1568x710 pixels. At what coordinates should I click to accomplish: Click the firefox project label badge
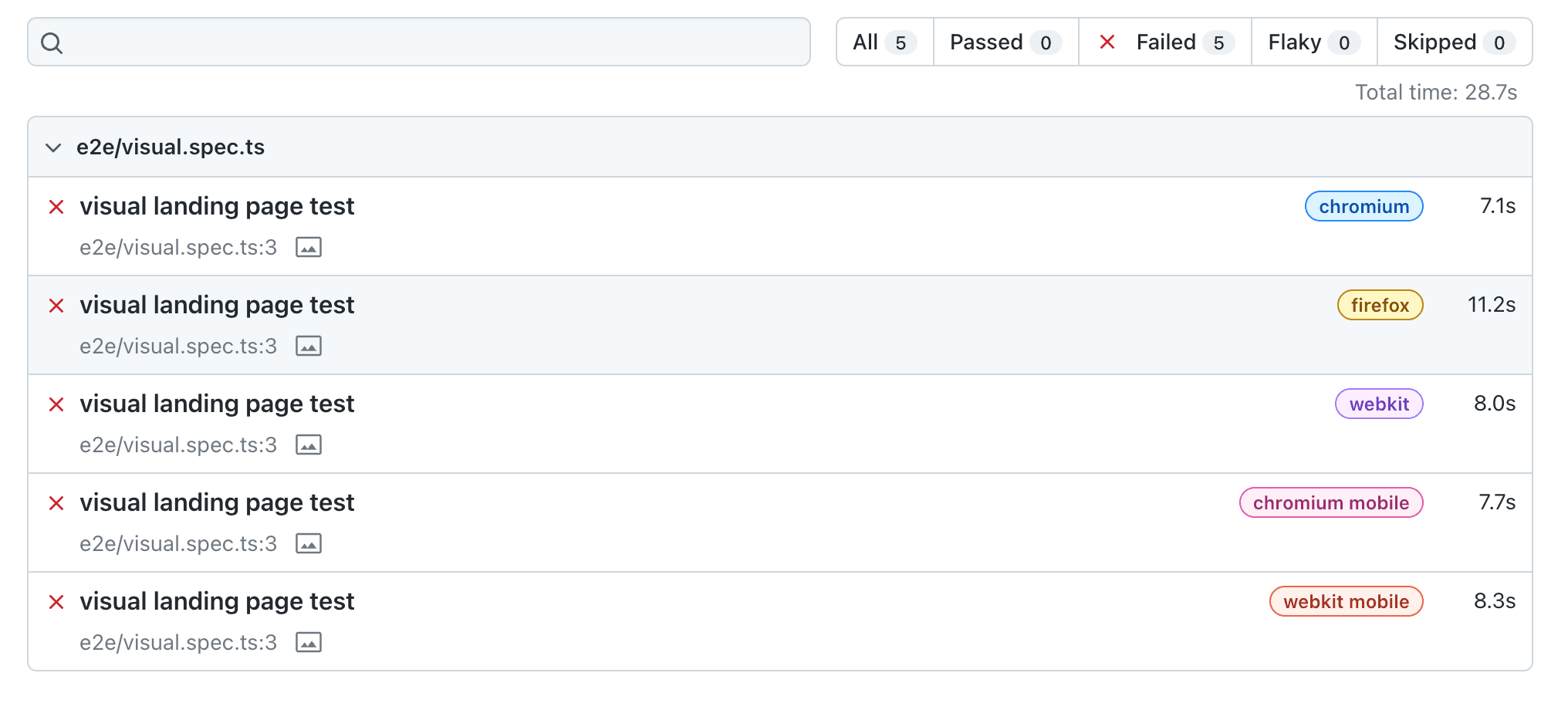(x=1380, y=306)
